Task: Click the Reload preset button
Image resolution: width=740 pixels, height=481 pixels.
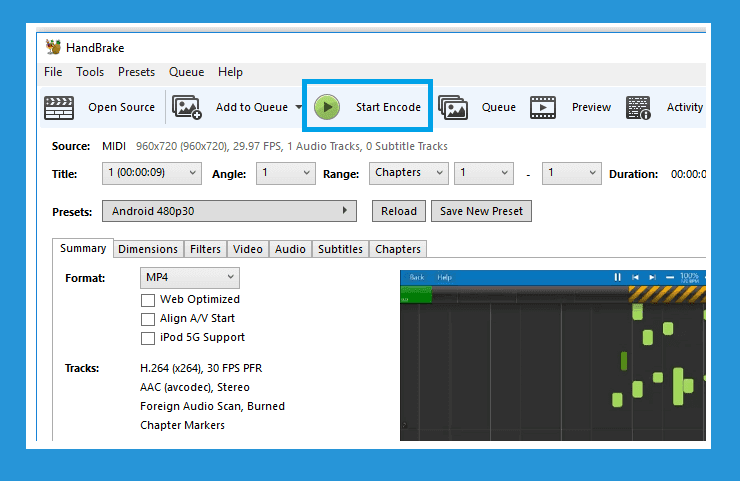Action: click(x=399, y=211)
